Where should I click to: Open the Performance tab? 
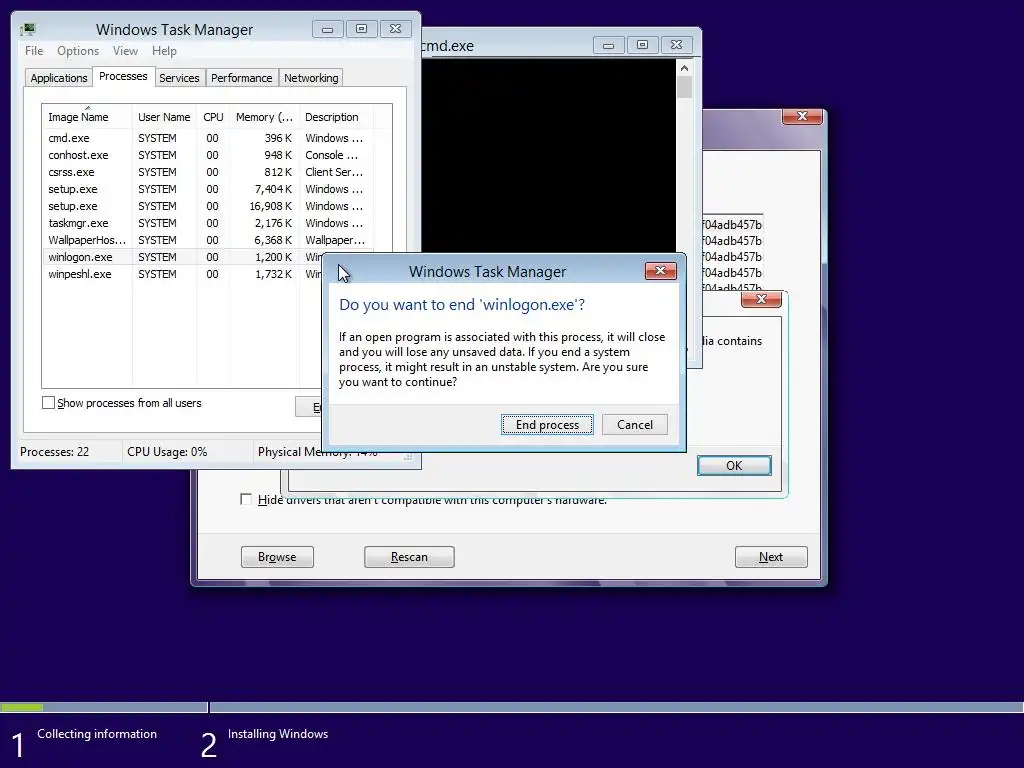coord(242,78)
